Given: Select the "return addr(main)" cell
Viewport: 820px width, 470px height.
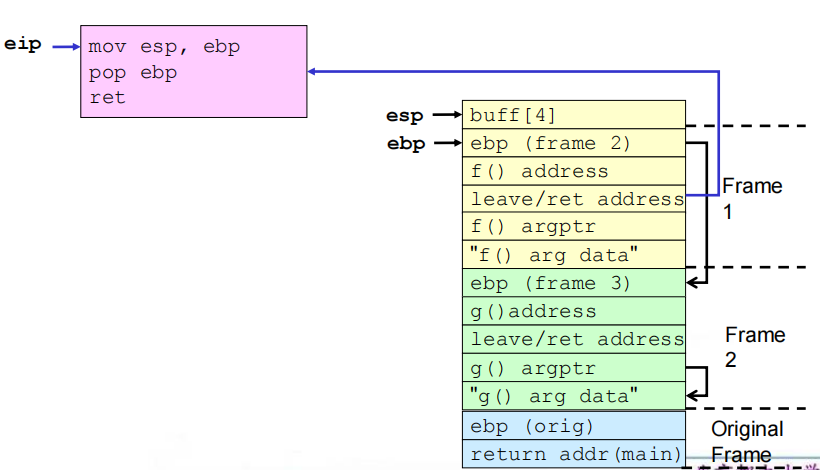Looking at the screenshot, I should [x=573, y=454].
